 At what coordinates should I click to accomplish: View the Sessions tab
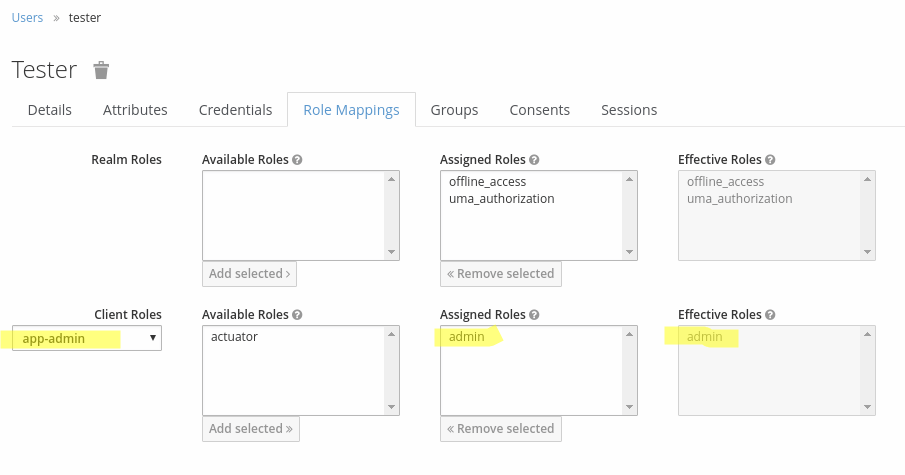click(x=628, y=110)
